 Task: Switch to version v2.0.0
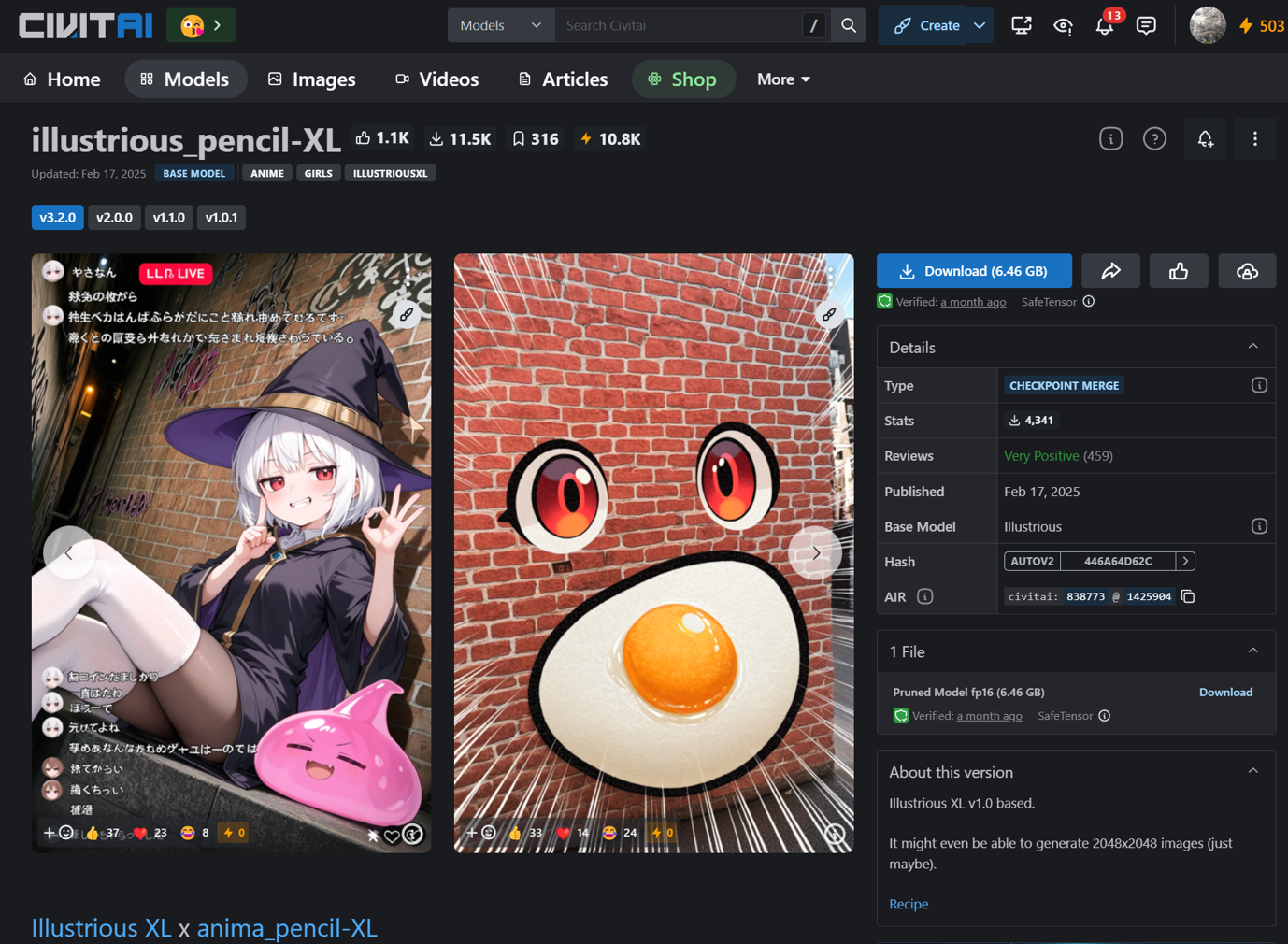pos(114,218)
